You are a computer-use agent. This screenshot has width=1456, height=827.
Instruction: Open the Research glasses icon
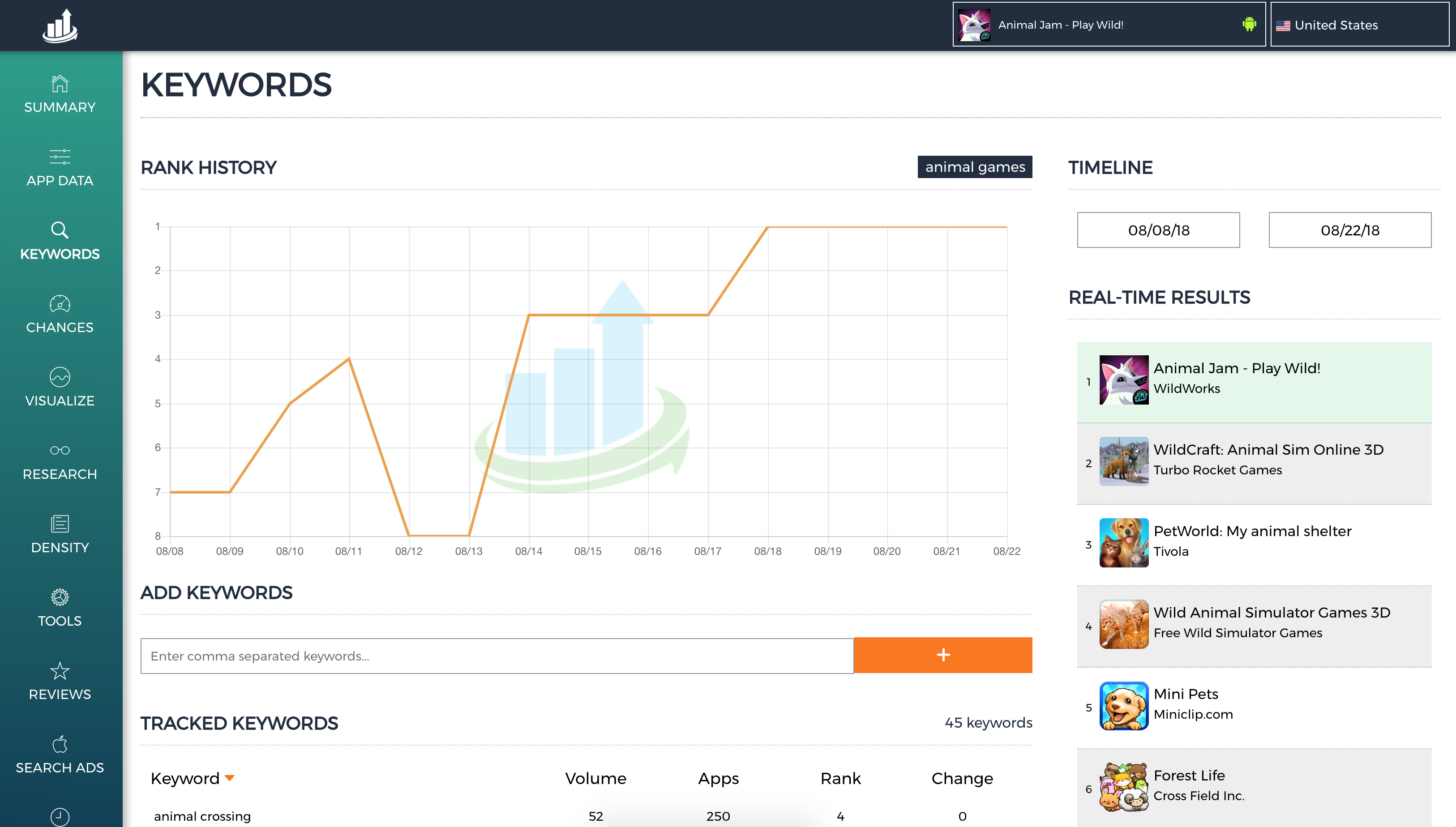point(60,450)
